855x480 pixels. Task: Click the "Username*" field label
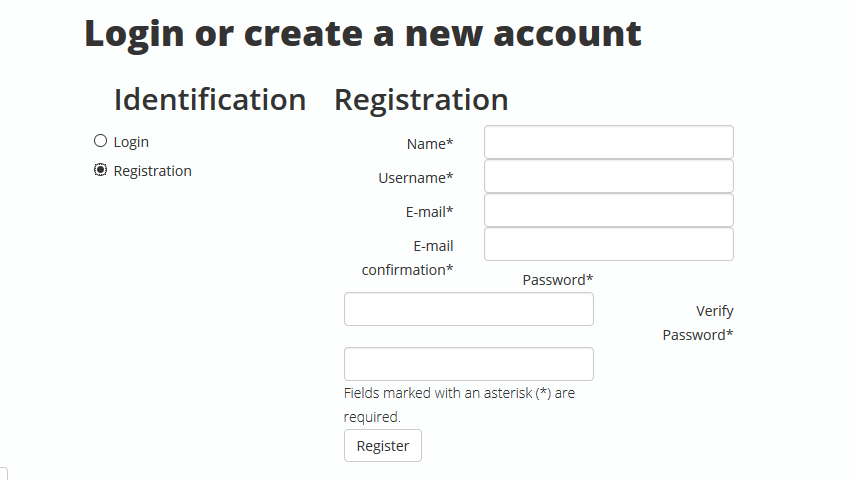pos(415,178)
